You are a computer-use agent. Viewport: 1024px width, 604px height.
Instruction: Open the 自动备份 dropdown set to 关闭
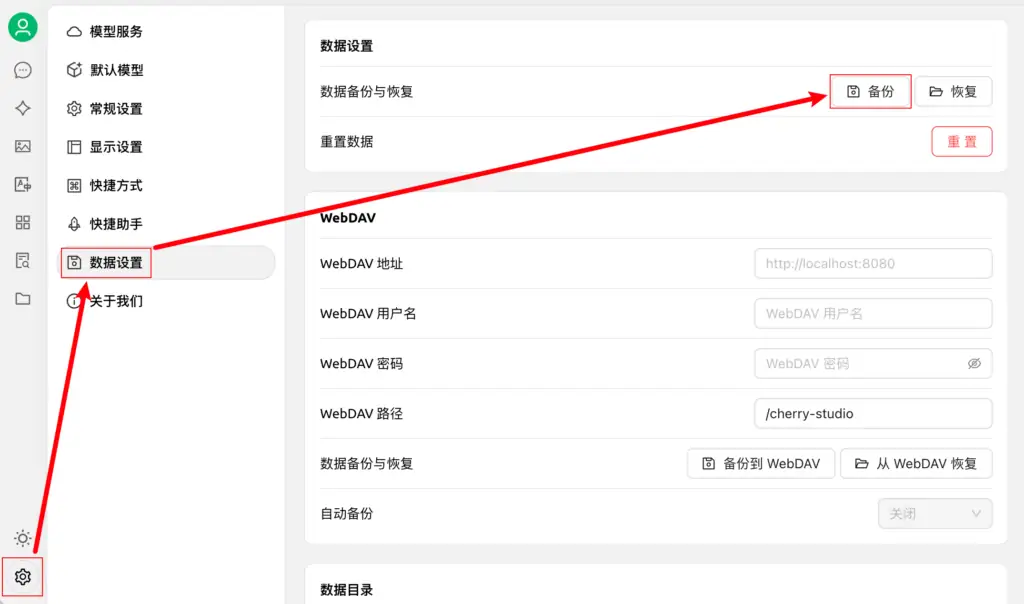pos(935,513)
